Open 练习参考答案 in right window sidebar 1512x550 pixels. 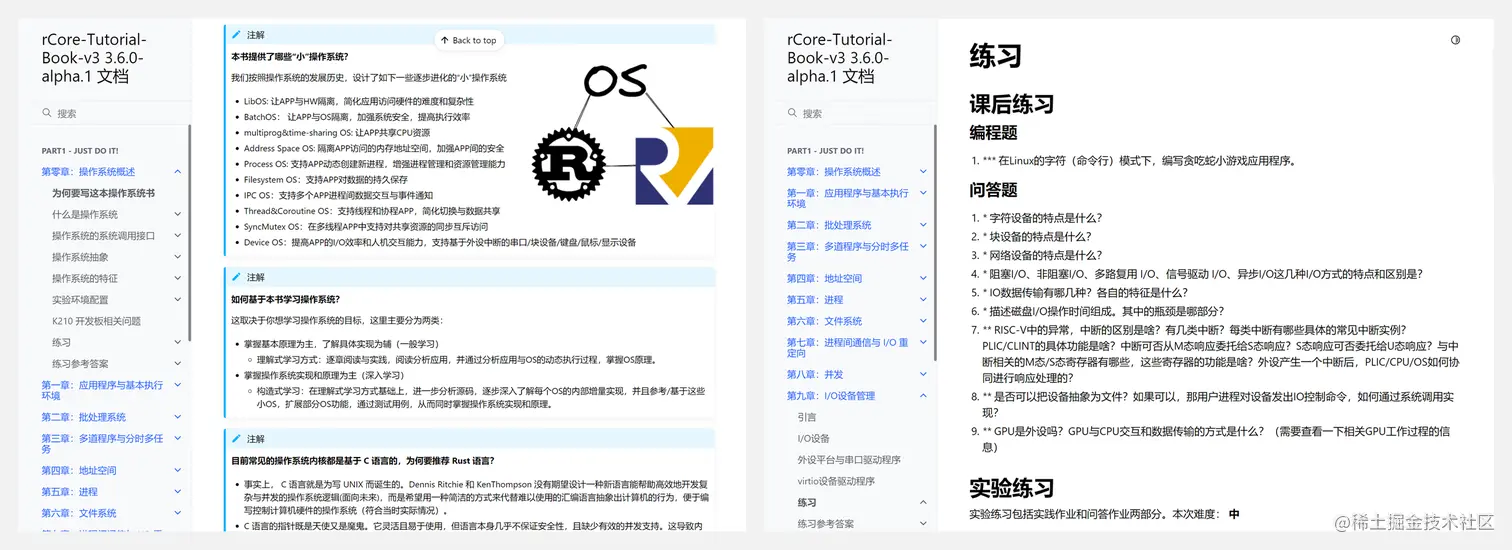(826, 523)
